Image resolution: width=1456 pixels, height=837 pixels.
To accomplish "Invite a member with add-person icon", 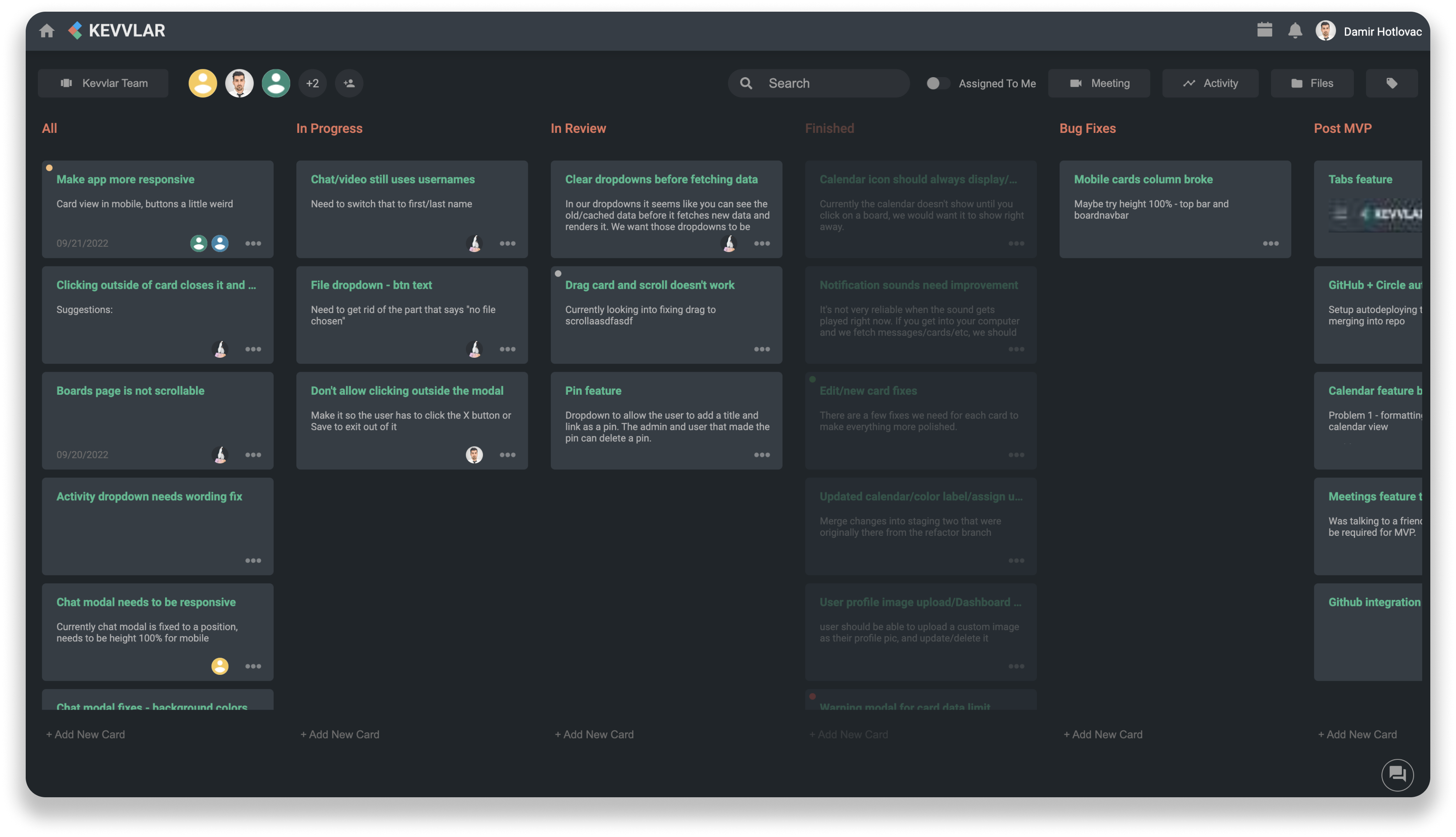I will [x=349, y=83].
